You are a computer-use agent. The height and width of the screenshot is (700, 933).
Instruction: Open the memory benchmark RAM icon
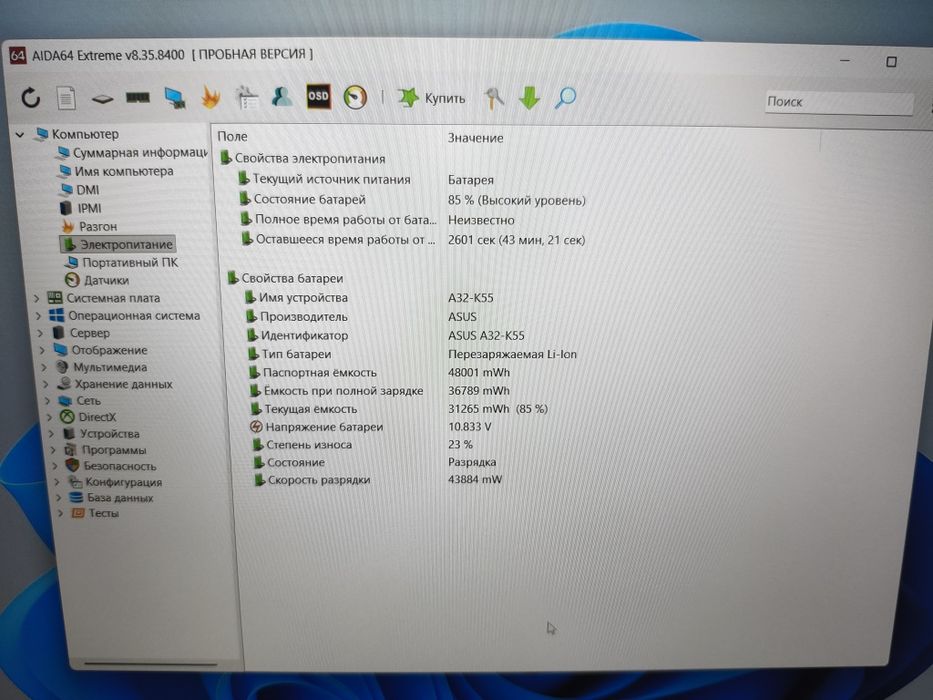click(138, 97)
